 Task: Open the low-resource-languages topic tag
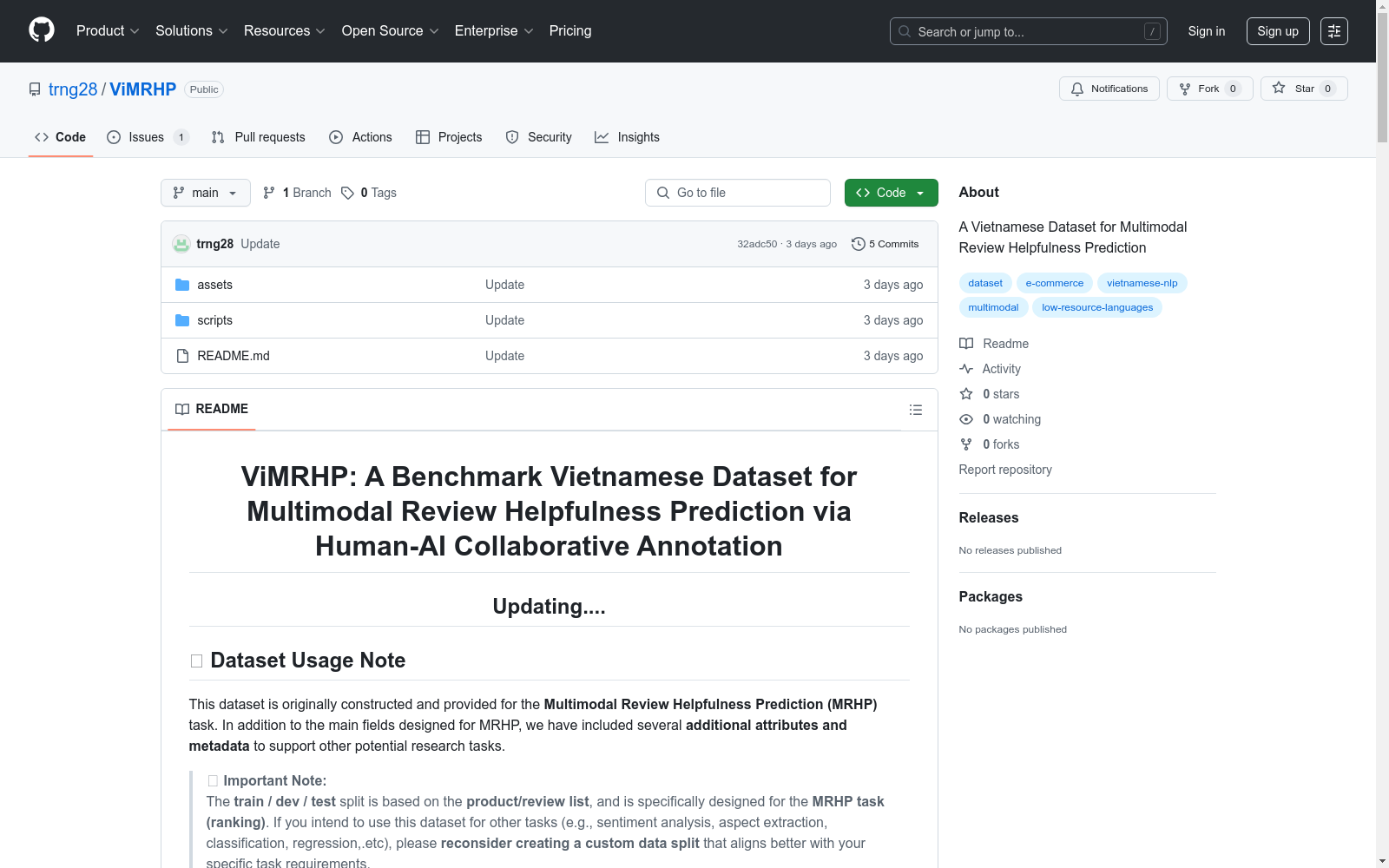pyautogui.click(x=1097, y=307)
